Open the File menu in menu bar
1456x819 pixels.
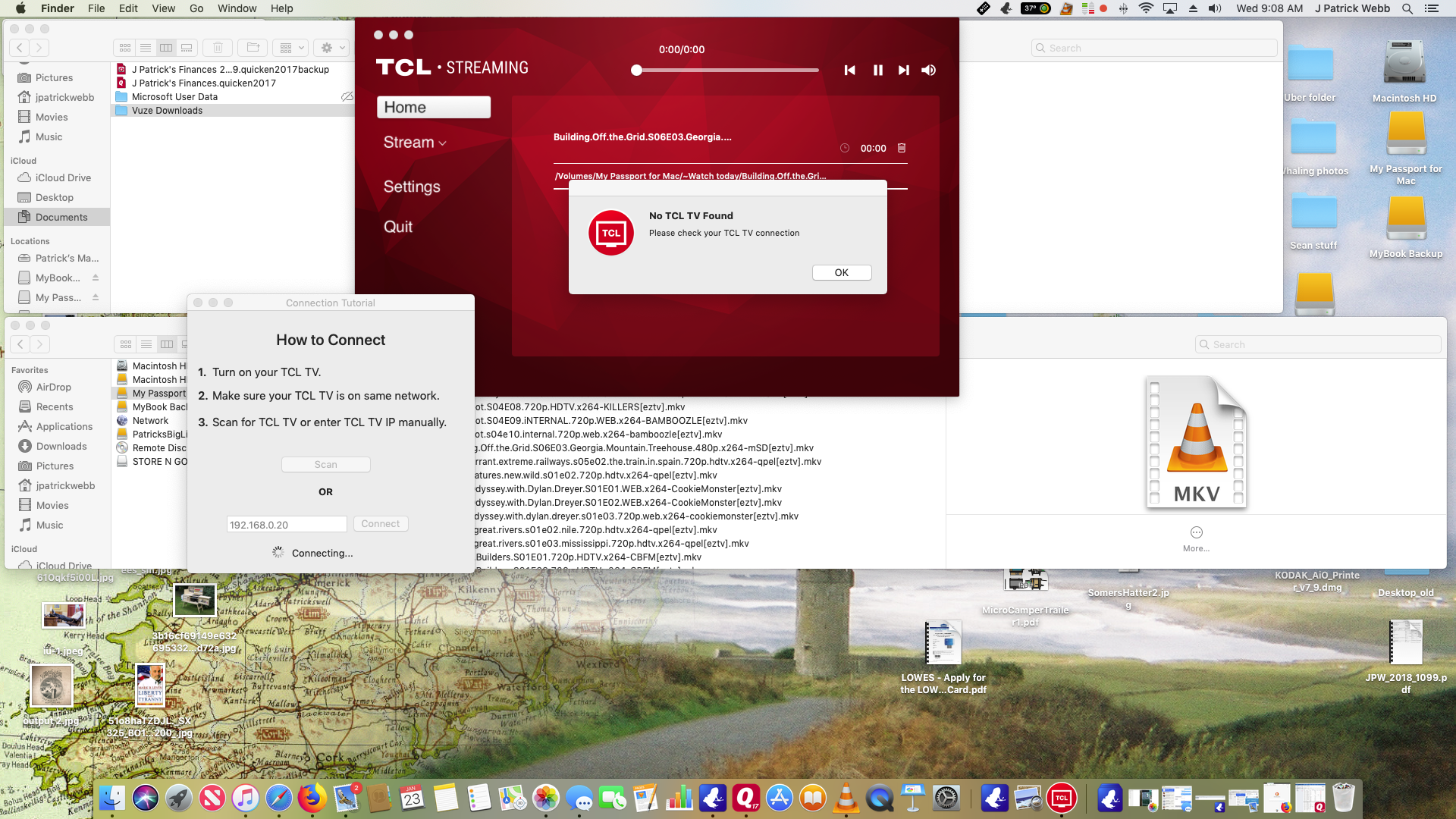(96, 8)
